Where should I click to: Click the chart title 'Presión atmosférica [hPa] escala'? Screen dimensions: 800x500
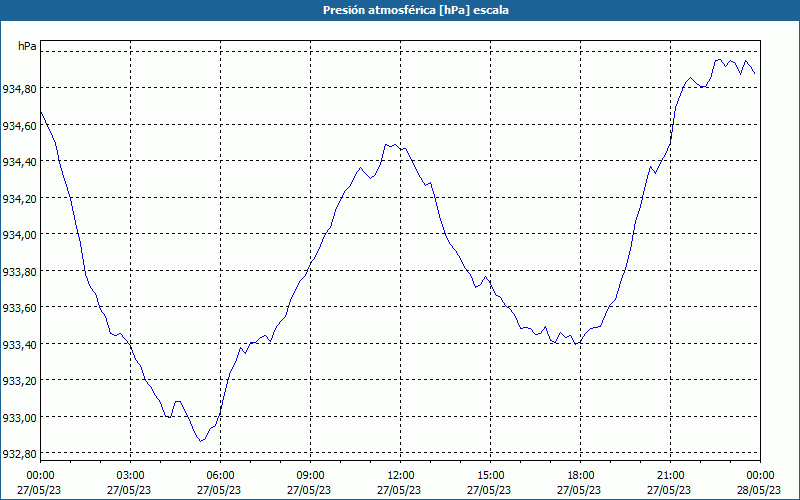pyautogui.click(x=416, y=10)
